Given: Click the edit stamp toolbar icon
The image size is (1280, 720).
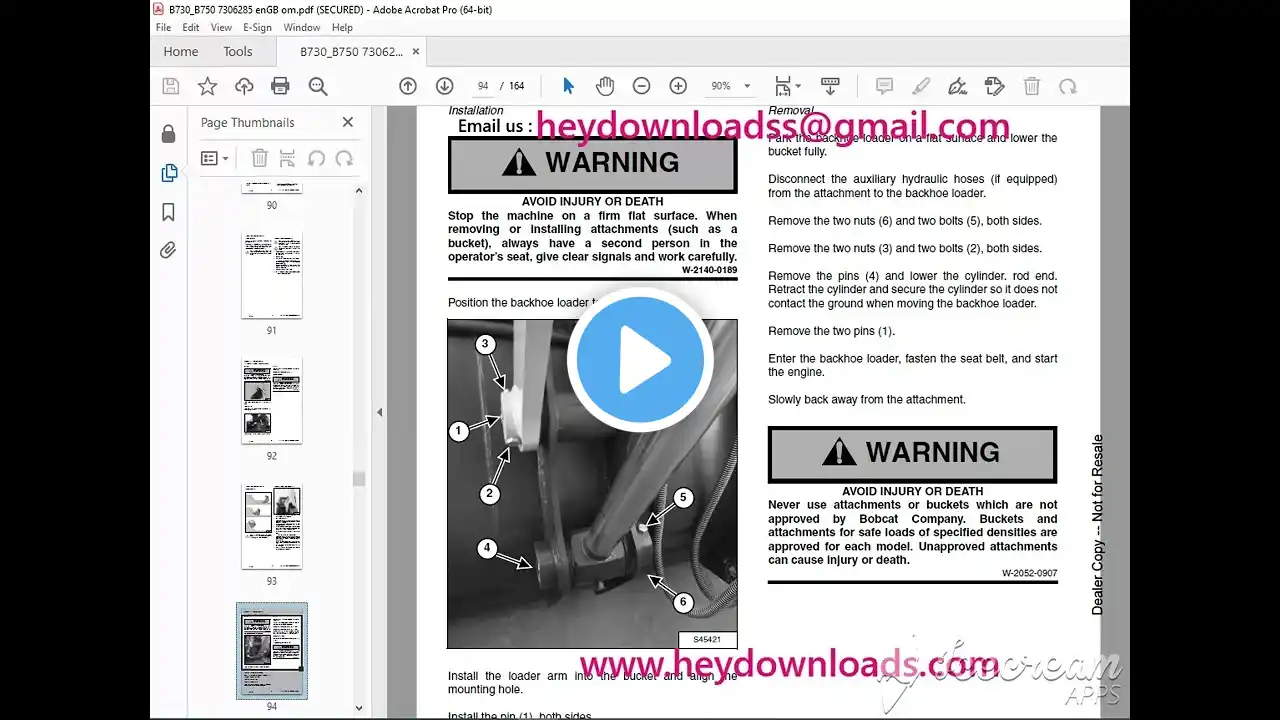Looking at the screenshot, I should click(x=994, y=86).
